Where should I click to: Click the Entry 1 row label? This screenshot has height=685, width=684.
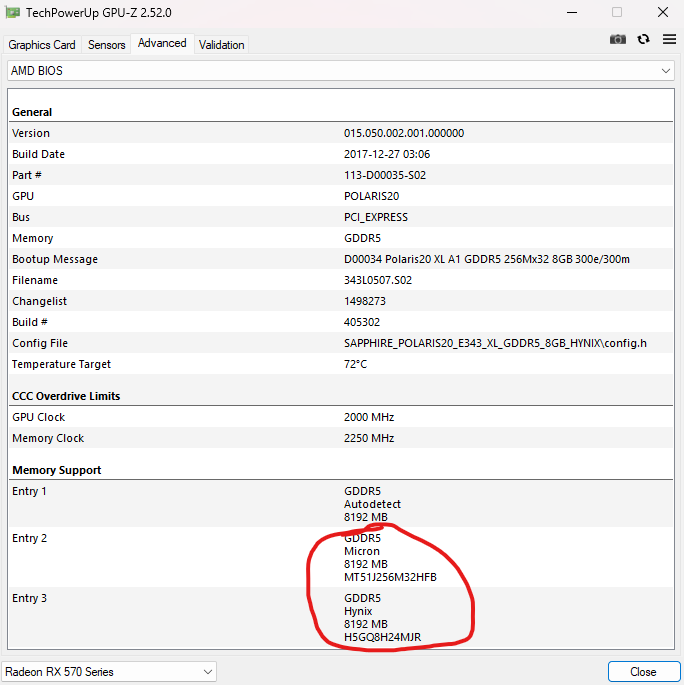(x=29, y=491)
